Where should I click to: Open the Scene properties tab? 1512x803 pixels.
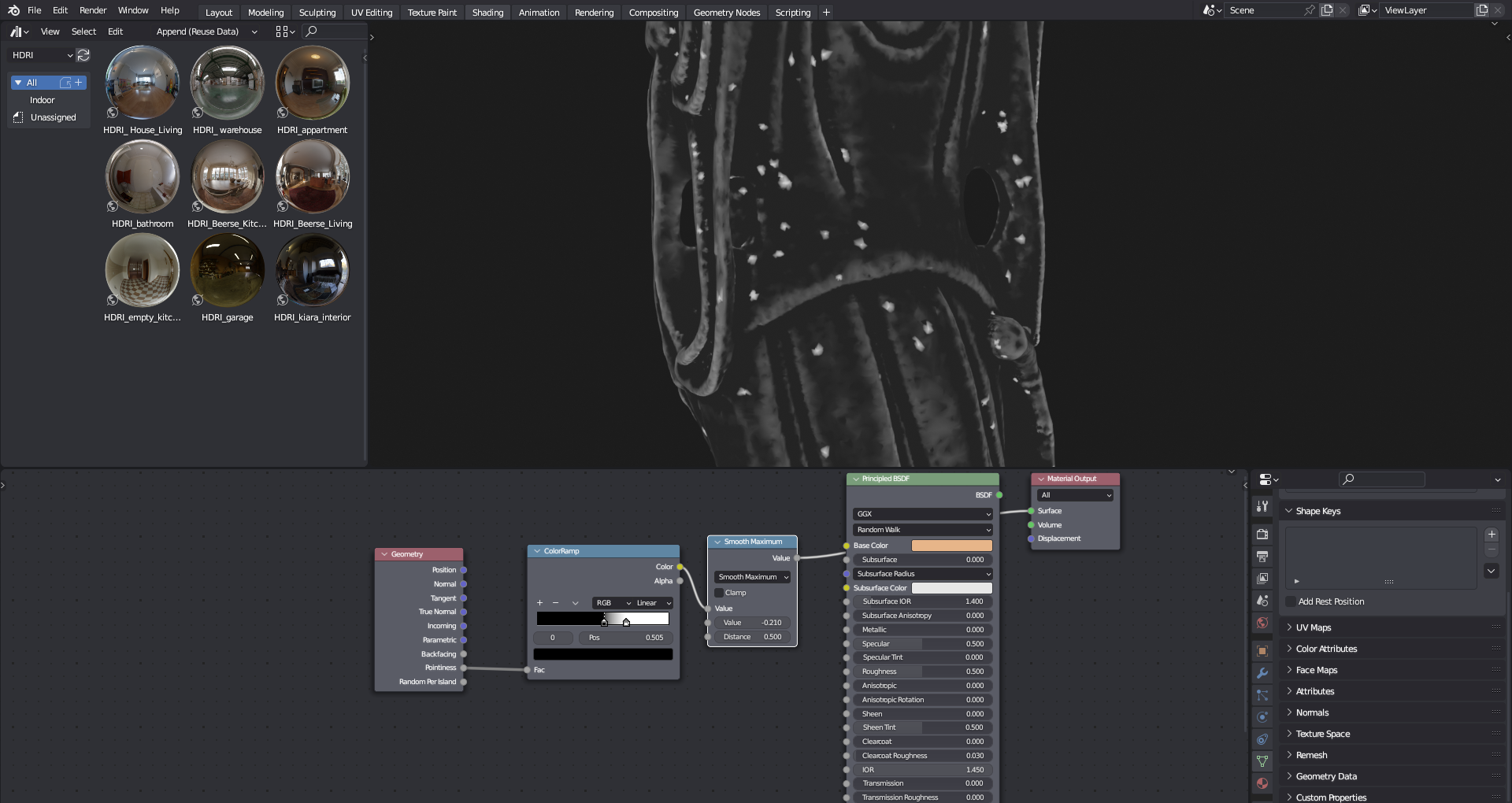1262,601
